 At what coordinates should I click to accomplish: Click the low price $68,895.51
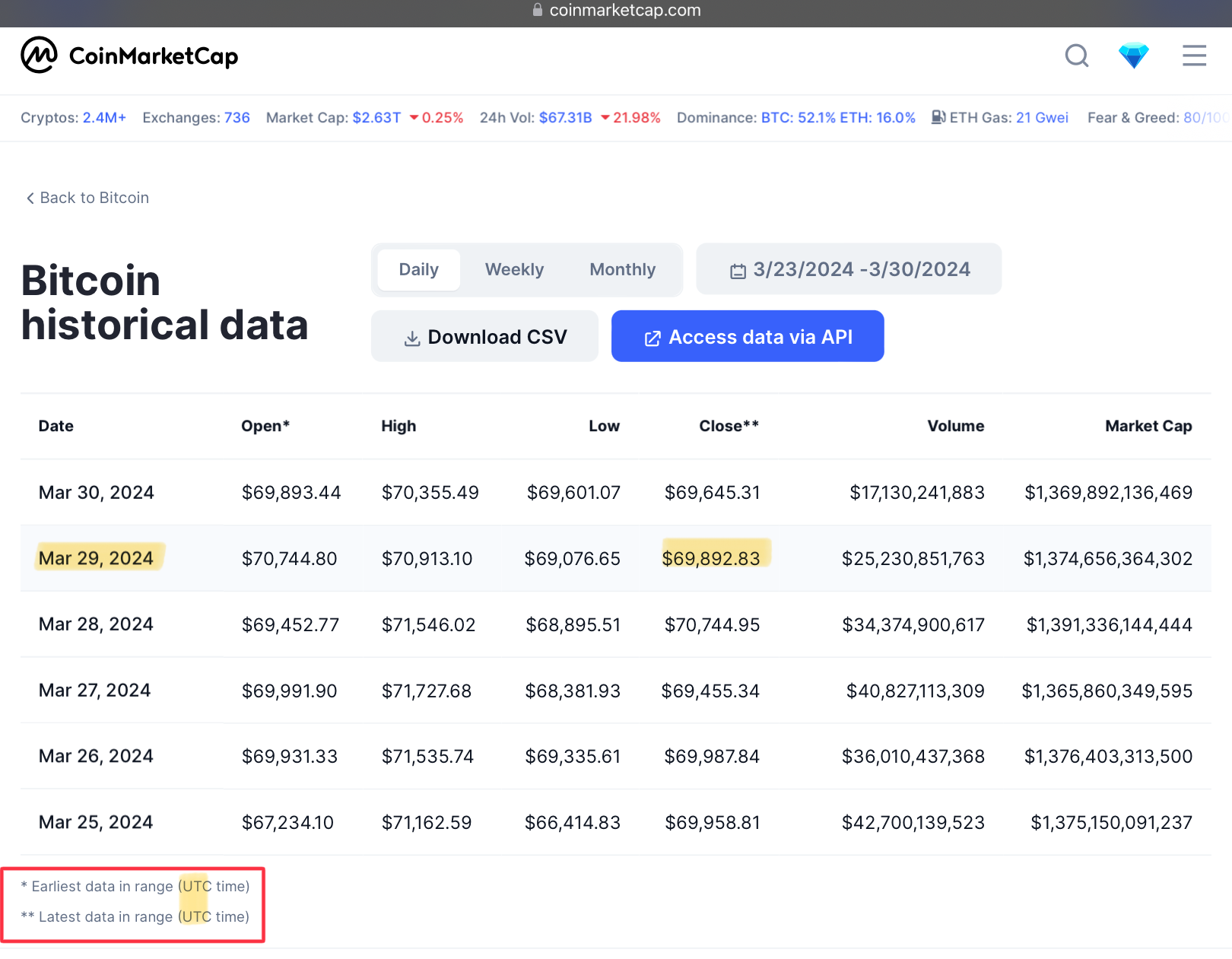pos(573,624)
